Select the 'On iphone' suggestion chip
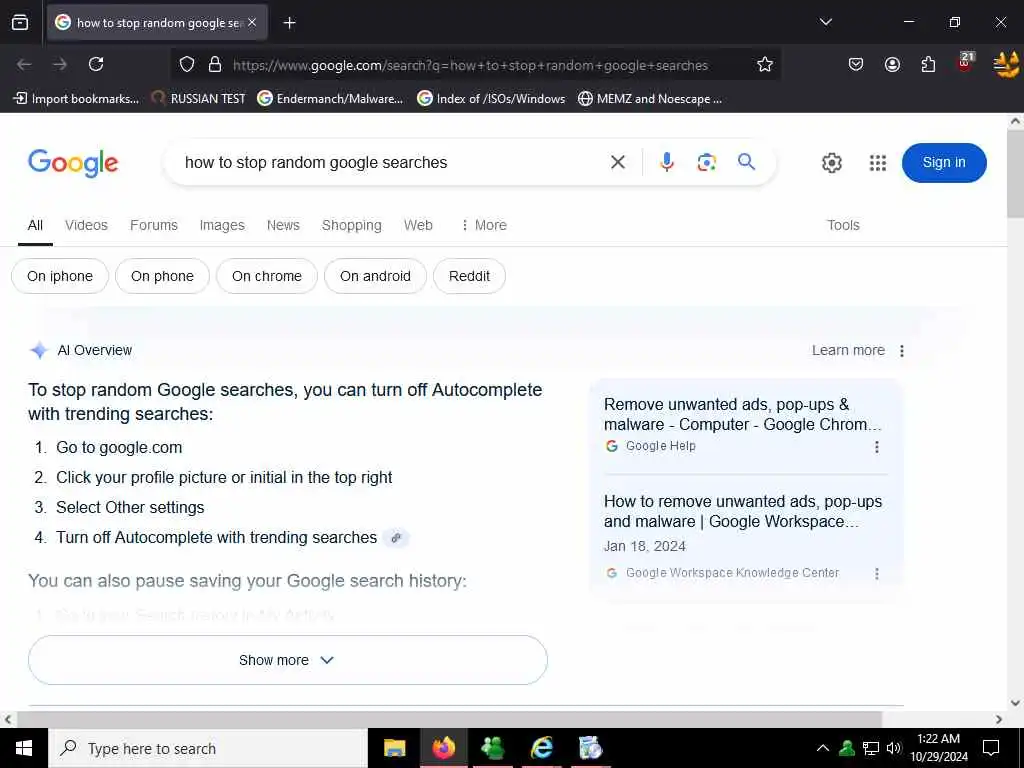1024x768 pixels. 60,276
